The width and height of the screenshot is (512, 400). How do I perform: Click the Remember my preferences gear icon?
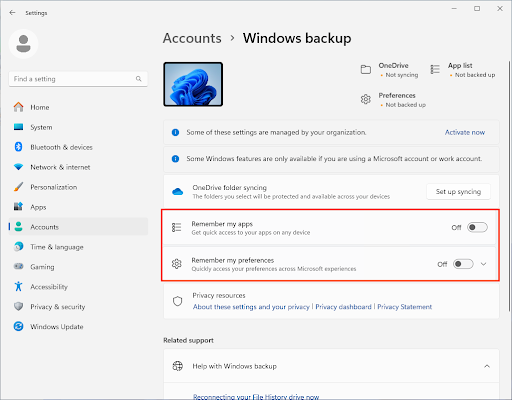(x=176, y=264)
